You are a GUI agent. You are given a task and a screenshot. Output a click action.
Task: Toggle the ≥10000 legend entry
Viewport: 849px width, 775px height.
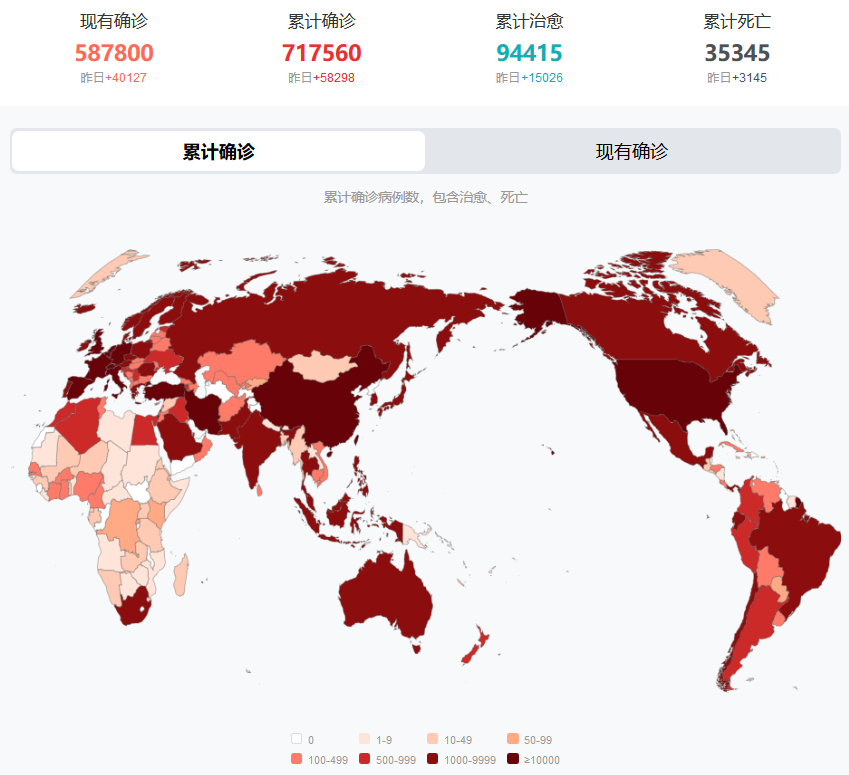[x=514, y=759]
